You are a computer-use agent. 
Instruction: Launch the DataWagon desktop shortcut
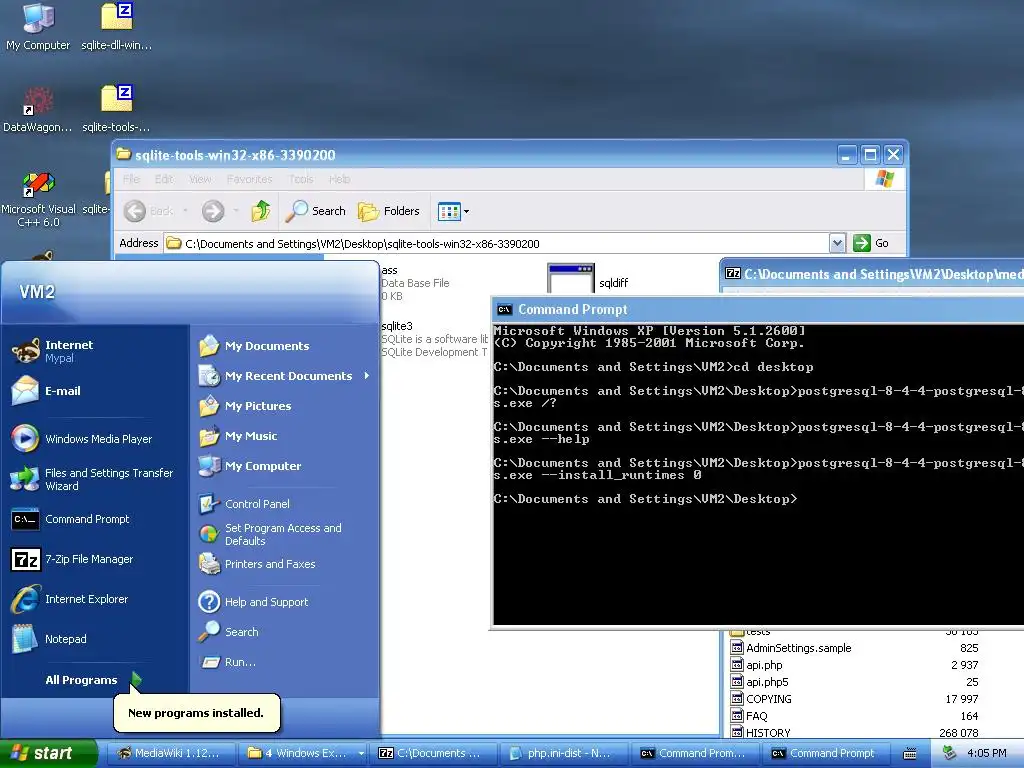point(38,109)
